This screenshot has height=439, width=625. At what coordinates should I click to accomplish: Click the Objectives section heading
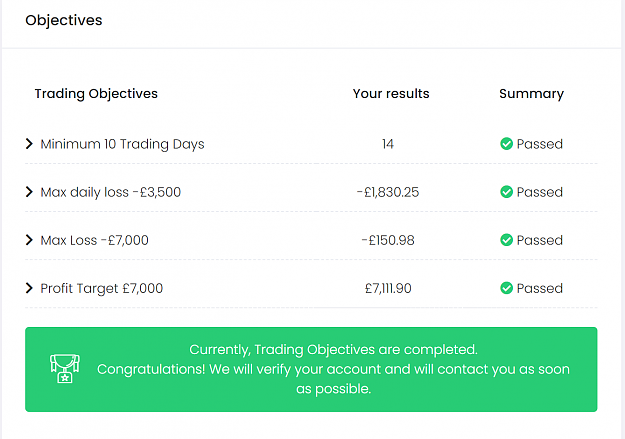64,20
